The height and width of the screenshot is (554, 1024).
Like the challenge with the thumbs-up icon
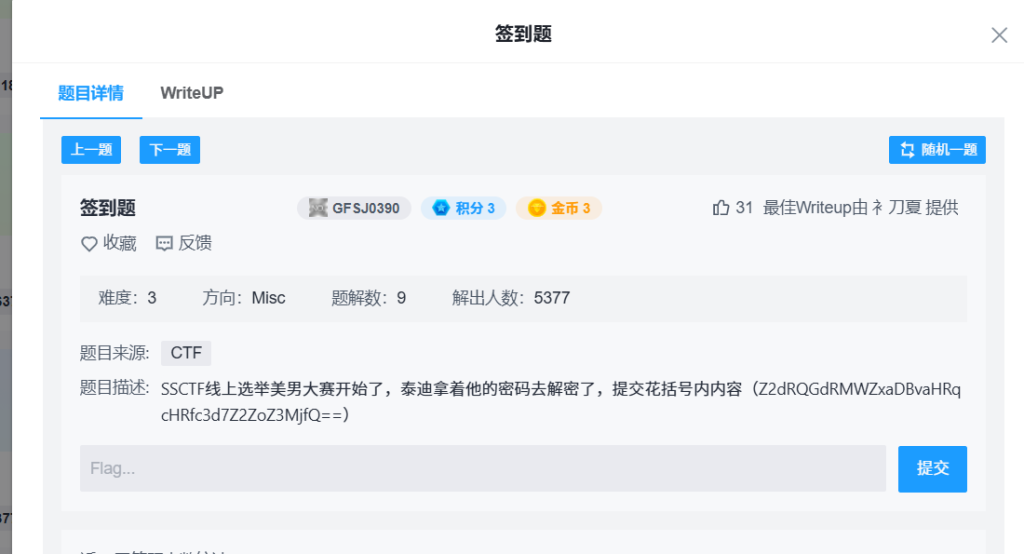coord(720,208)
